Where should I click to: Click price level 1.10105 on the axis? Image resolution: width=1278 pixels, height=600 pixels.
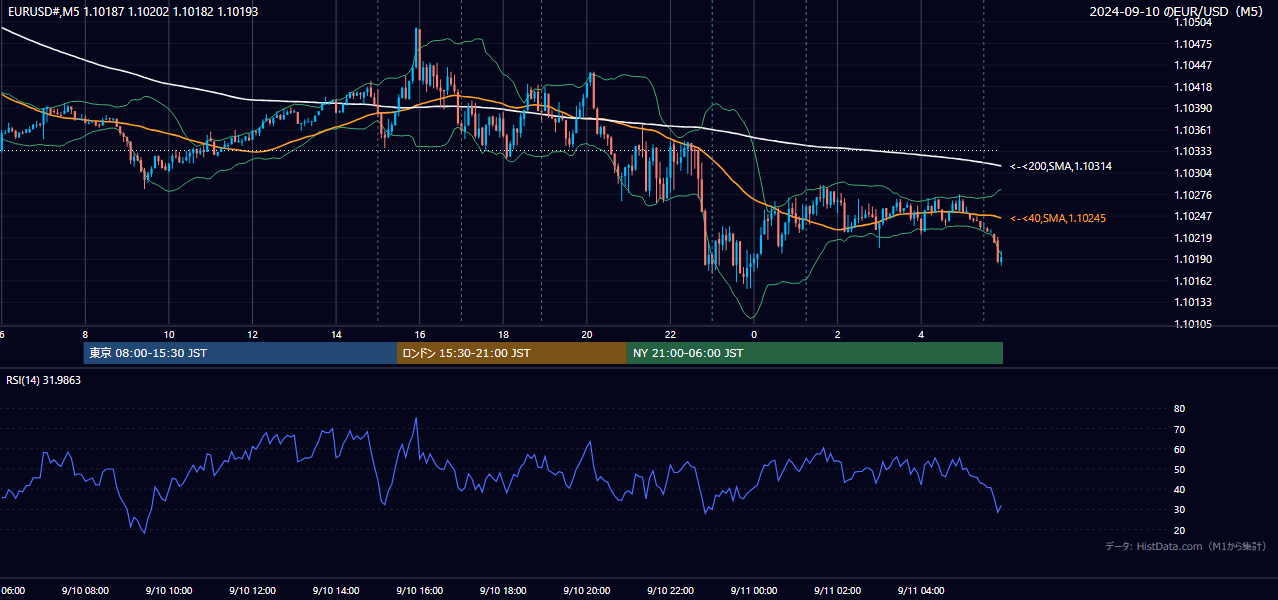pos(1193,324)
